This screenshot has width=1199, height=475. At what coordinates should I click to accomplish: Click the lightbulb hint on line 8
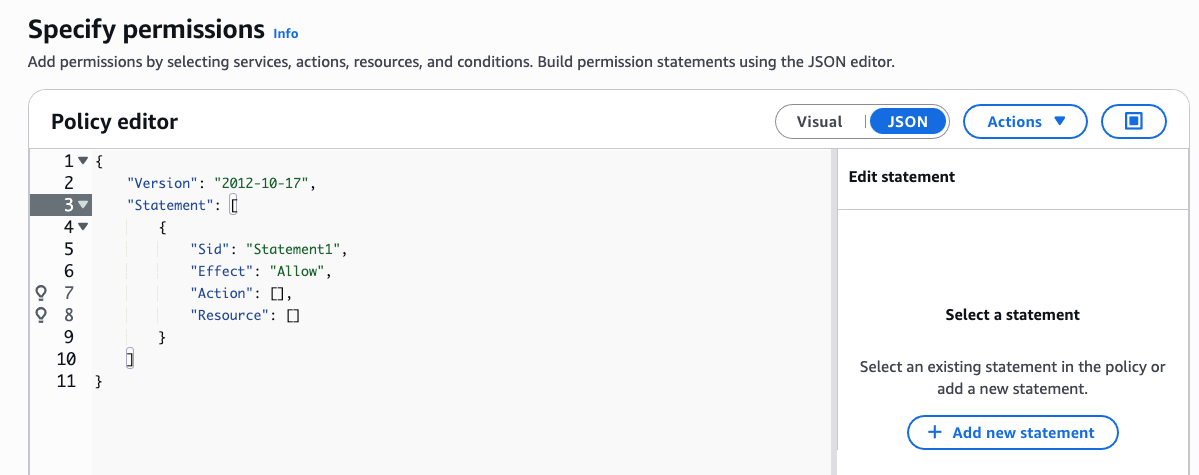(x=41, y=315)
